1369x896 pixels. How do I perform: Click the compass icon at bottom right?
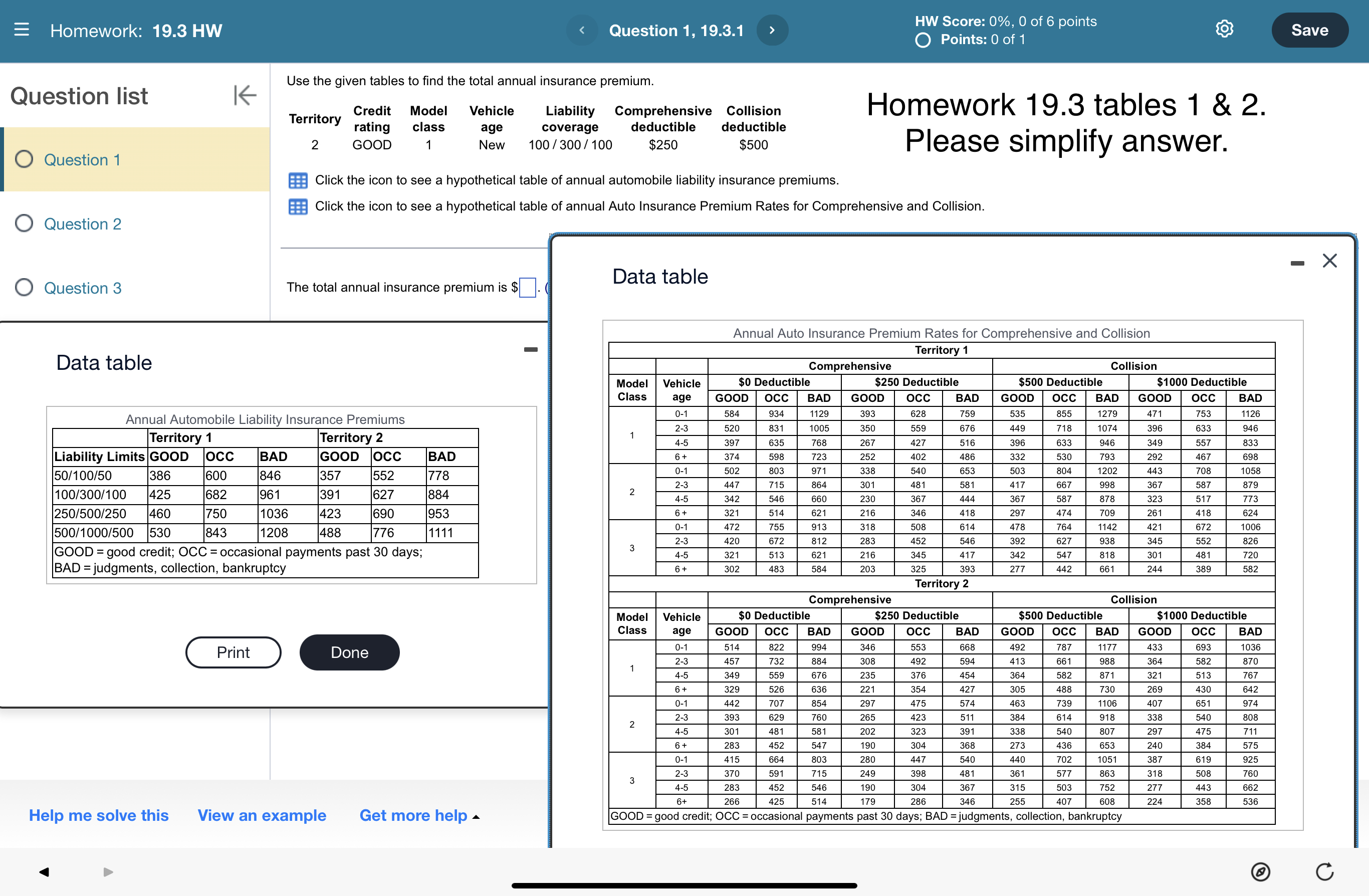point(1260,872)
